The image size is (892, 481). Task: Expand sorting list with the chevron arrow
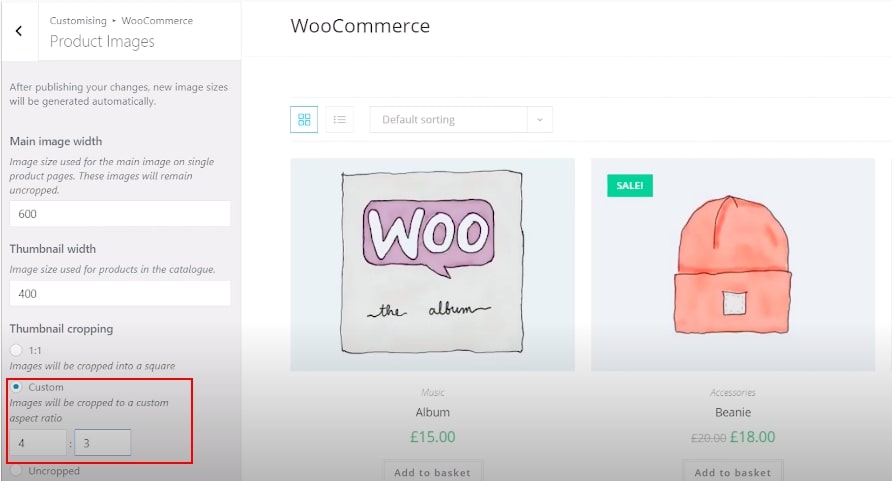point(540,119)
